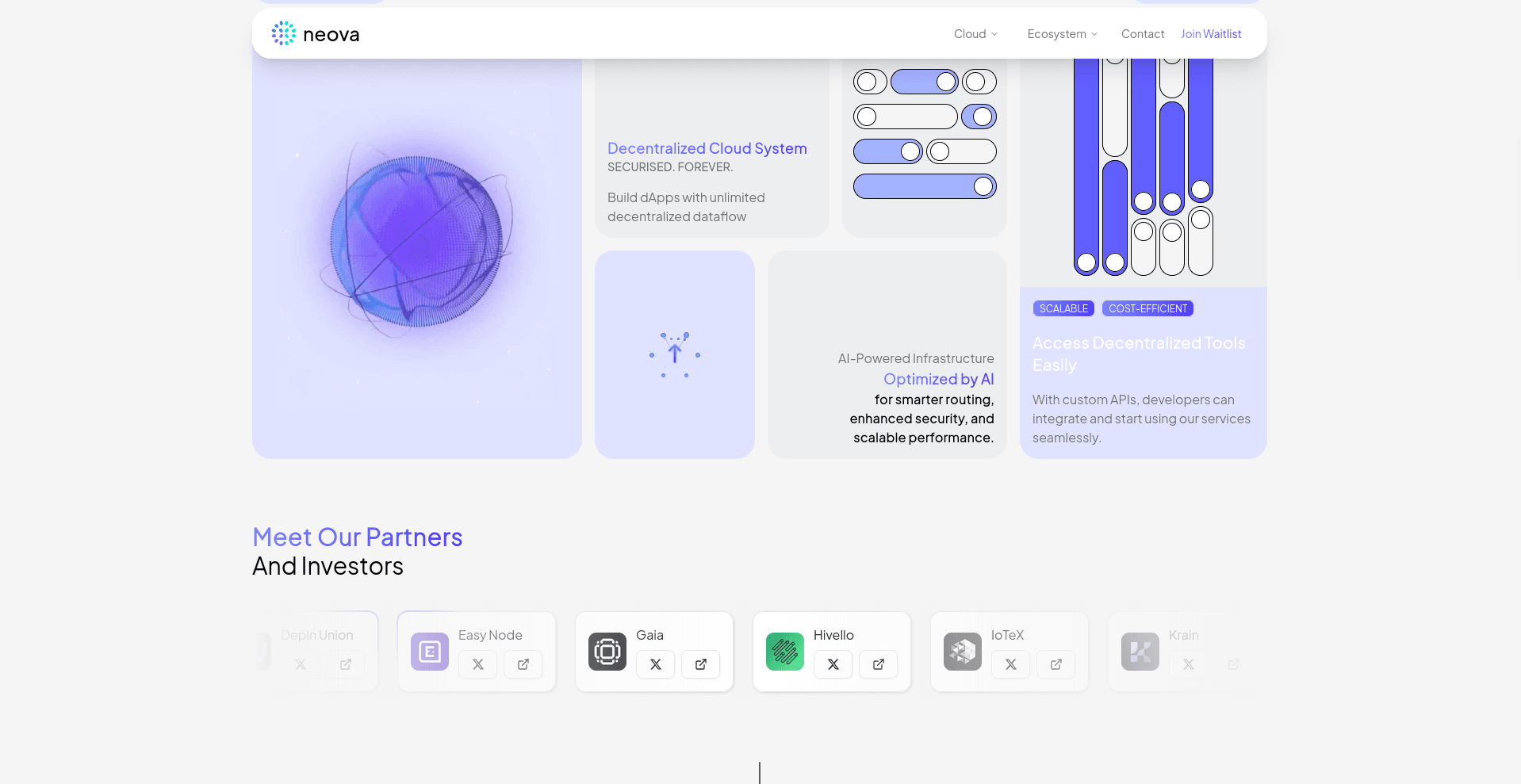Open Hivello's X (Twitter) profile icon

(x=833, y=664)
